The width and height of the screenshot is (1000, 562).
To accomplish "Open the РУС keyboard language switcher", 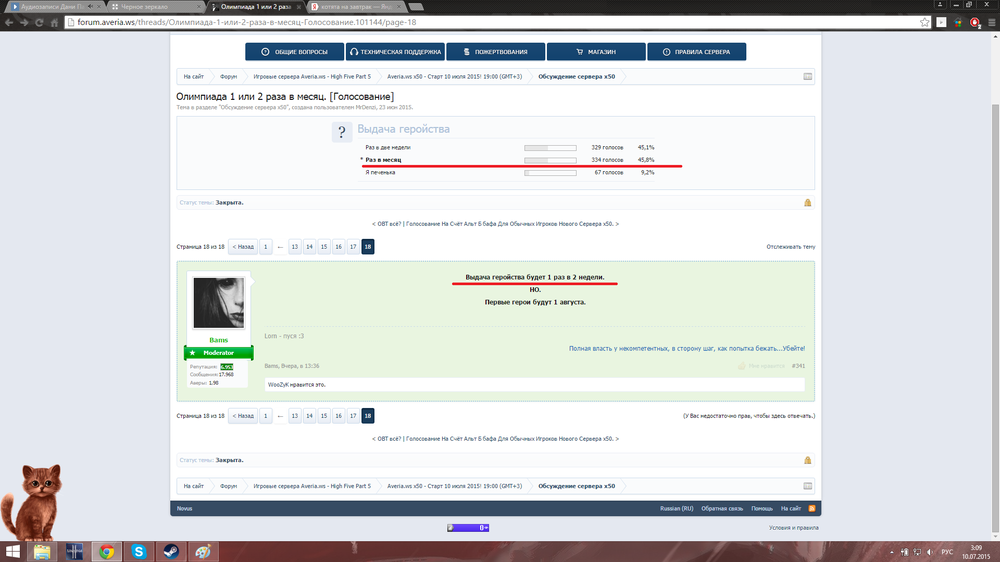I will pos(947,551).
